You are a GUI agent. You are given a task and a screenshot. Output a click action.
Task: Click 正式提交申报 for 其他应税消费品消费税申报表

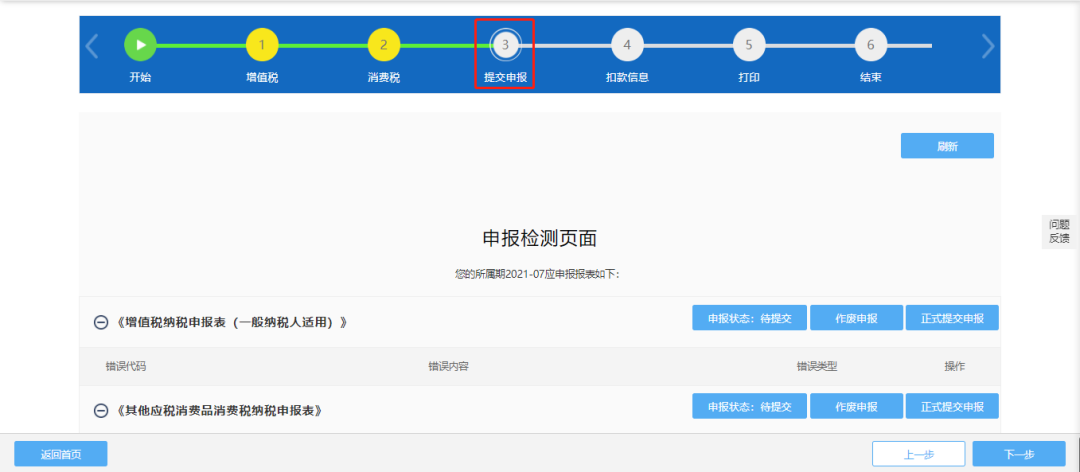coord(952,406)
